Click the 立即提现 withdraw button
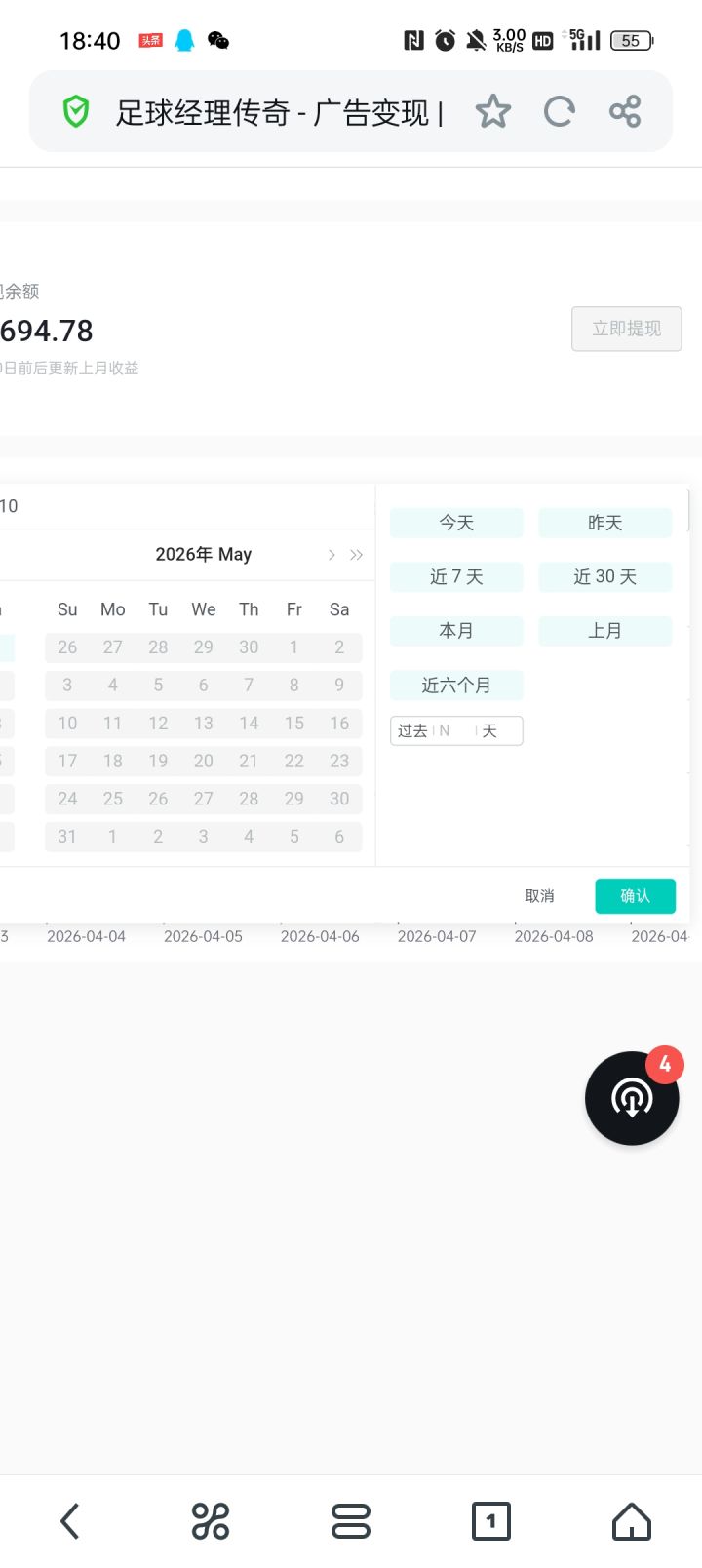The height and width of the screenshot is (1568, 702). click(627, 329)
